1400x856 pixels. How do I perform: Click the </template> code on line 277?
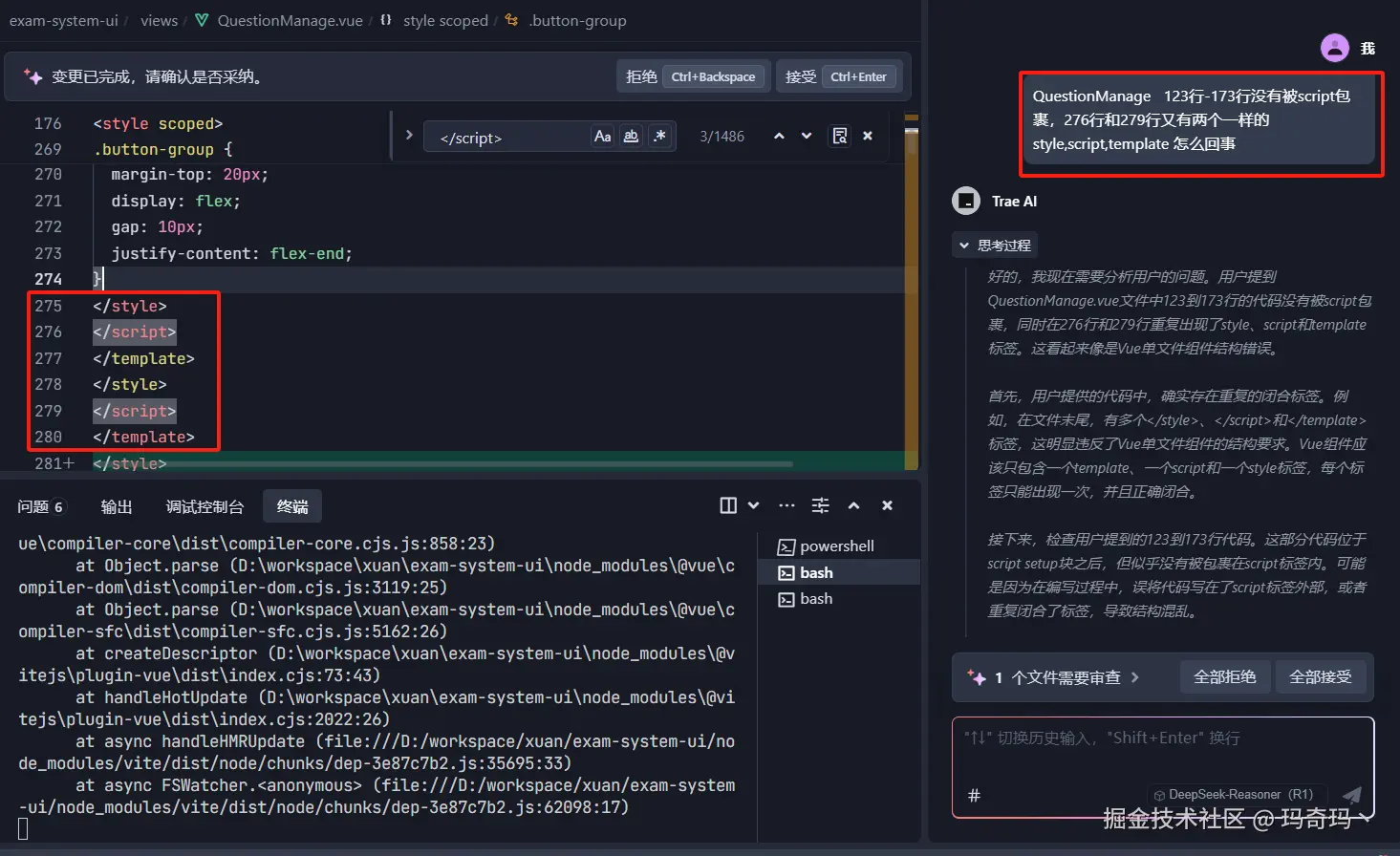point(143,358)
